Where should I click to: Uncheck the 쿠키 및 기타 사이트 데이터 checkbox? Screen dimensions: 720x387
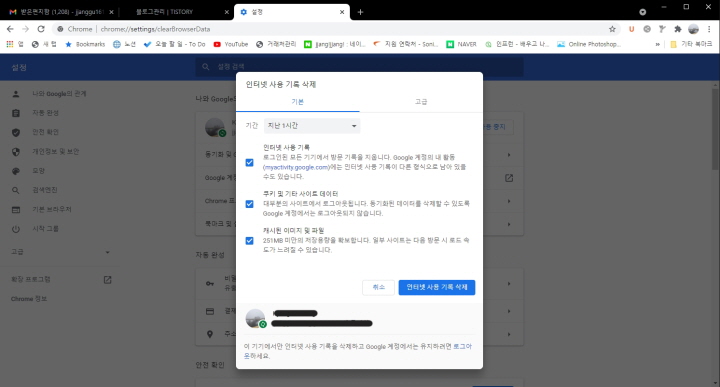(249, 204)
